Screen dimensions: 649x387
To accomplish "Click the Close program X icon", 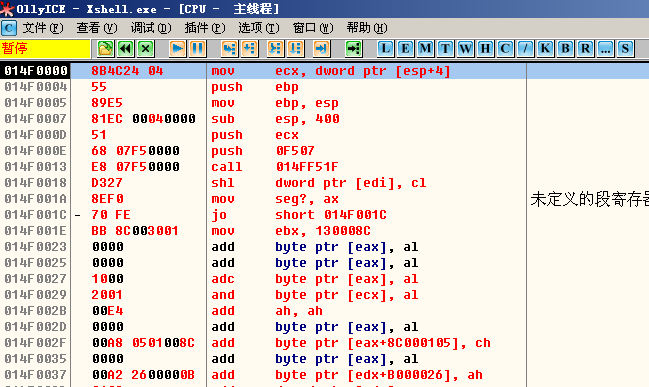I will [146, 49].
